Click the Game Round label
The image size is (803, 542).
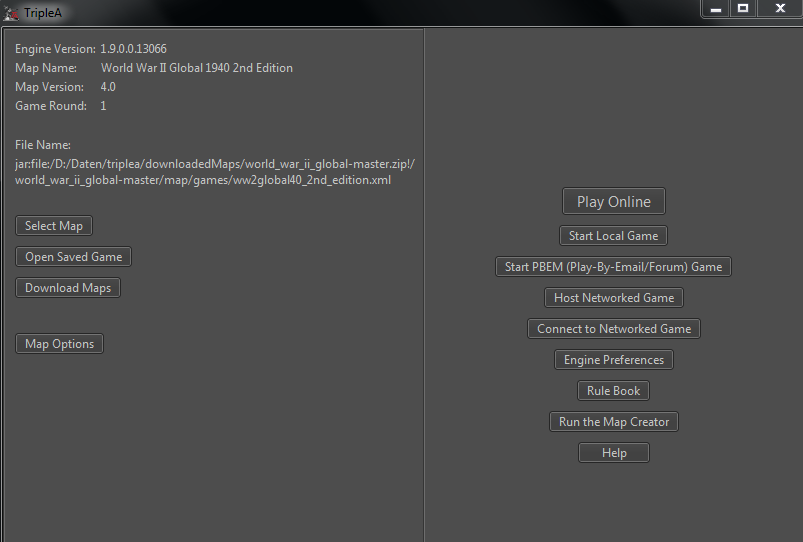(51, 106)
